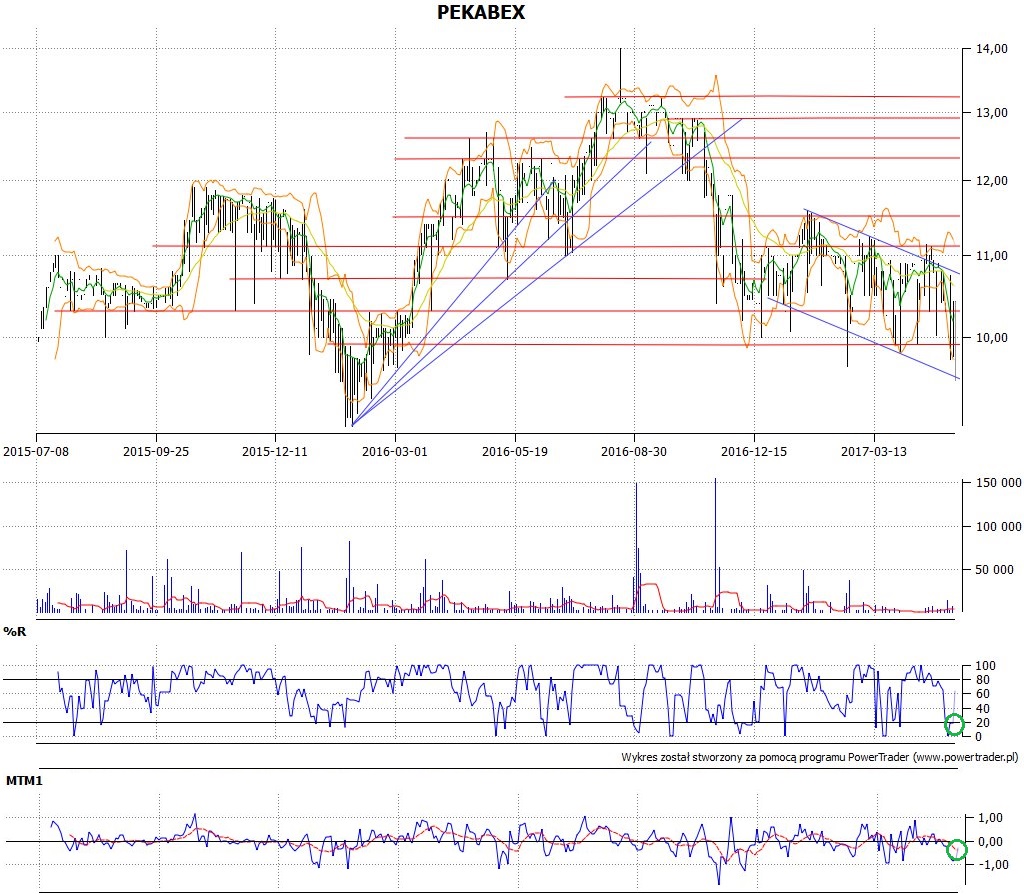Select the 2016-05-19 date label

(515, 451)
